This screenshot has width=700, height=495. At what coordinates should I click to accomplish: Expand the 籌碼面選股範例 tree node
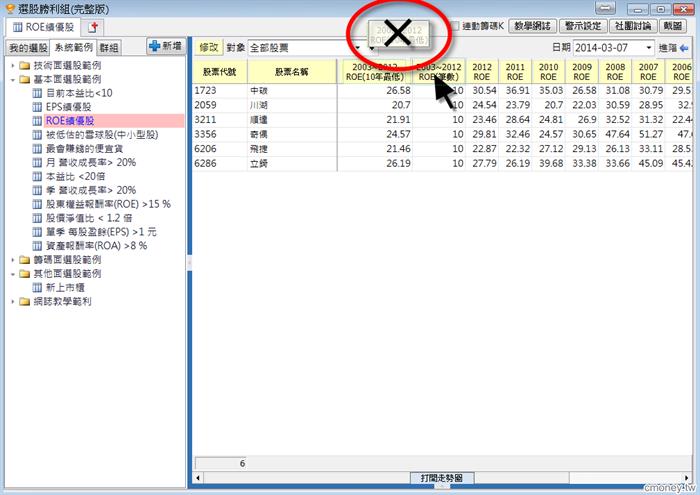13,260
